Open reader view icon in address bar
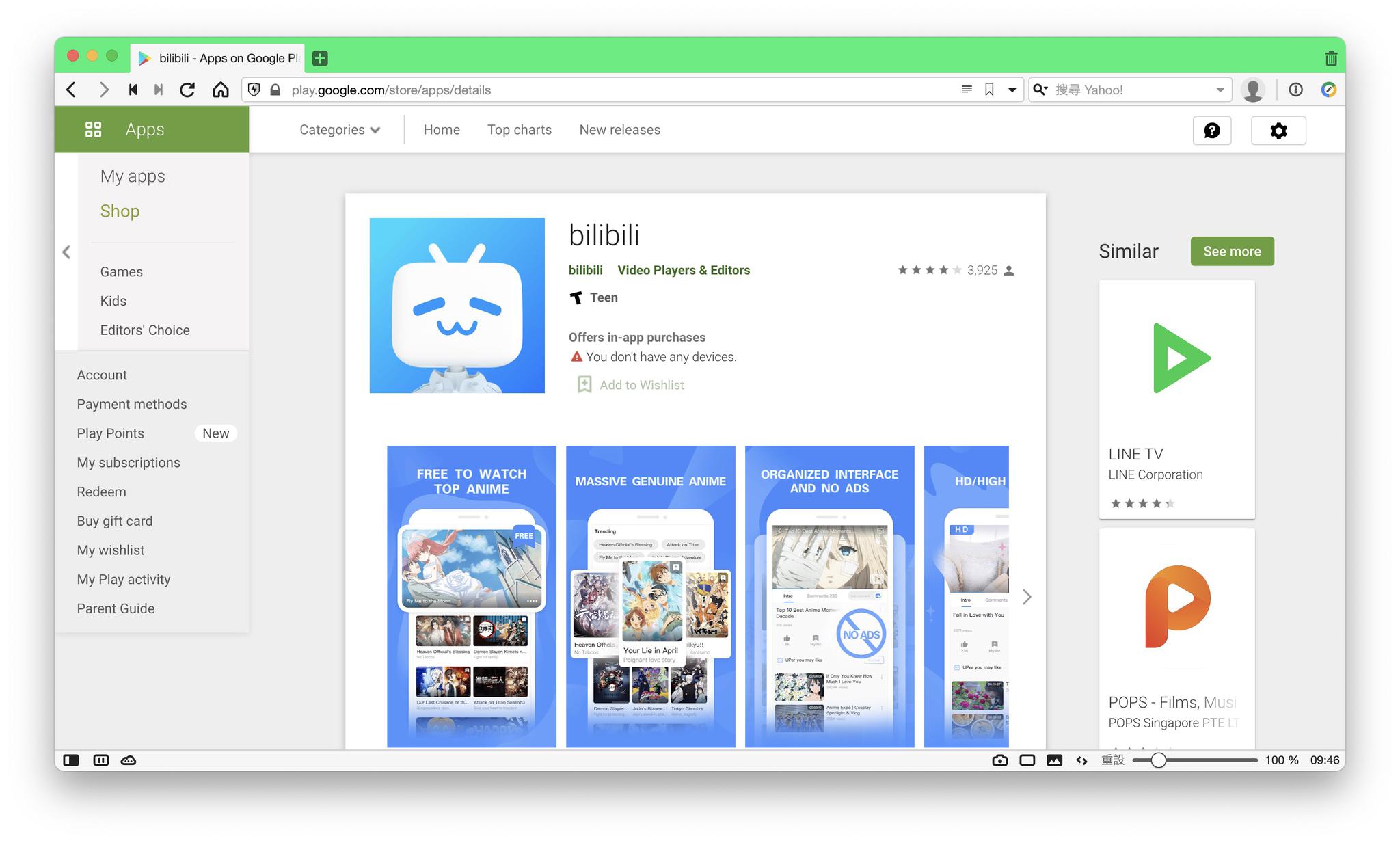 click(967, 90)
